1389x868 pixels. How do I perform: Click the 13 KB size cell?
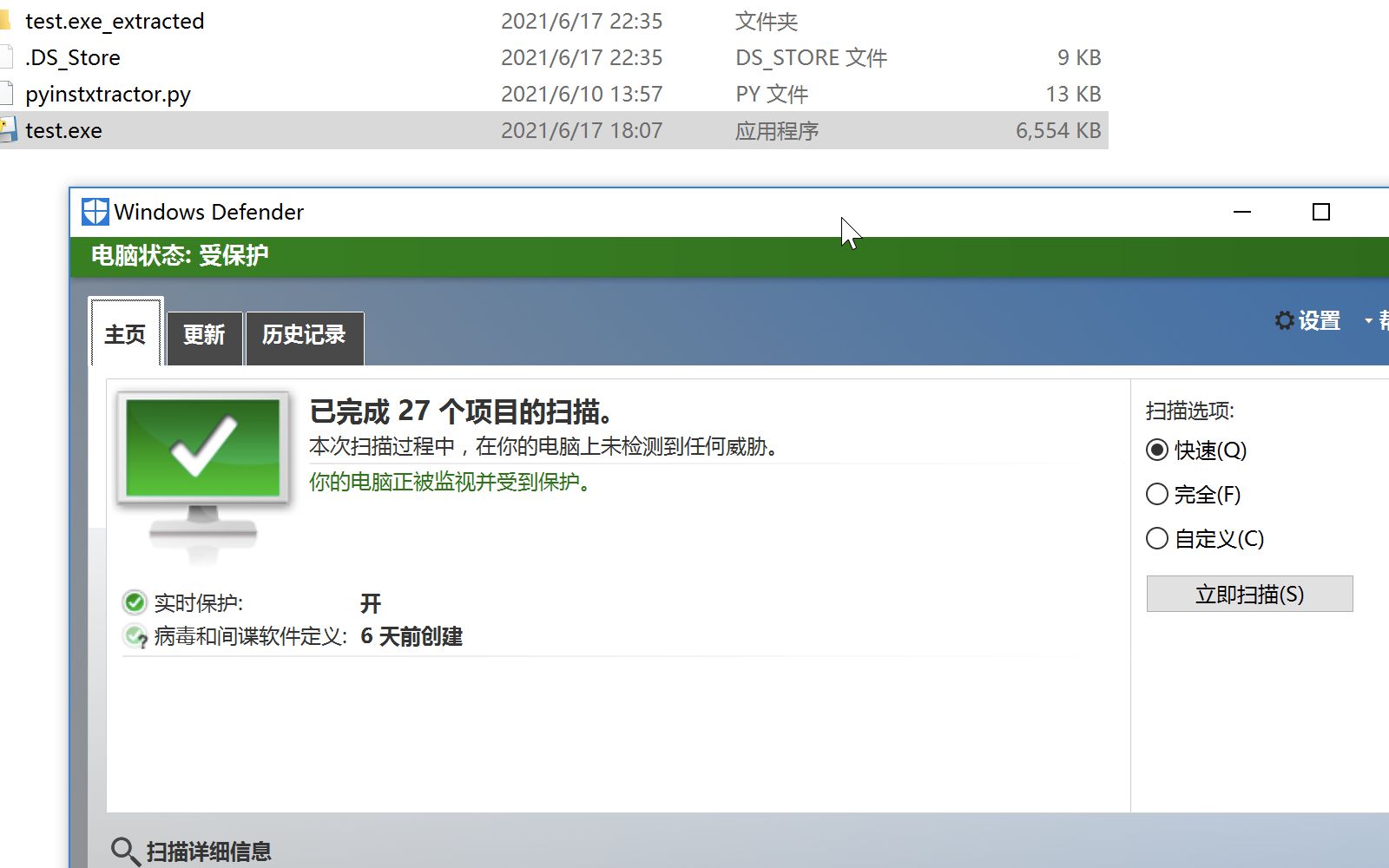[1073, 94]
